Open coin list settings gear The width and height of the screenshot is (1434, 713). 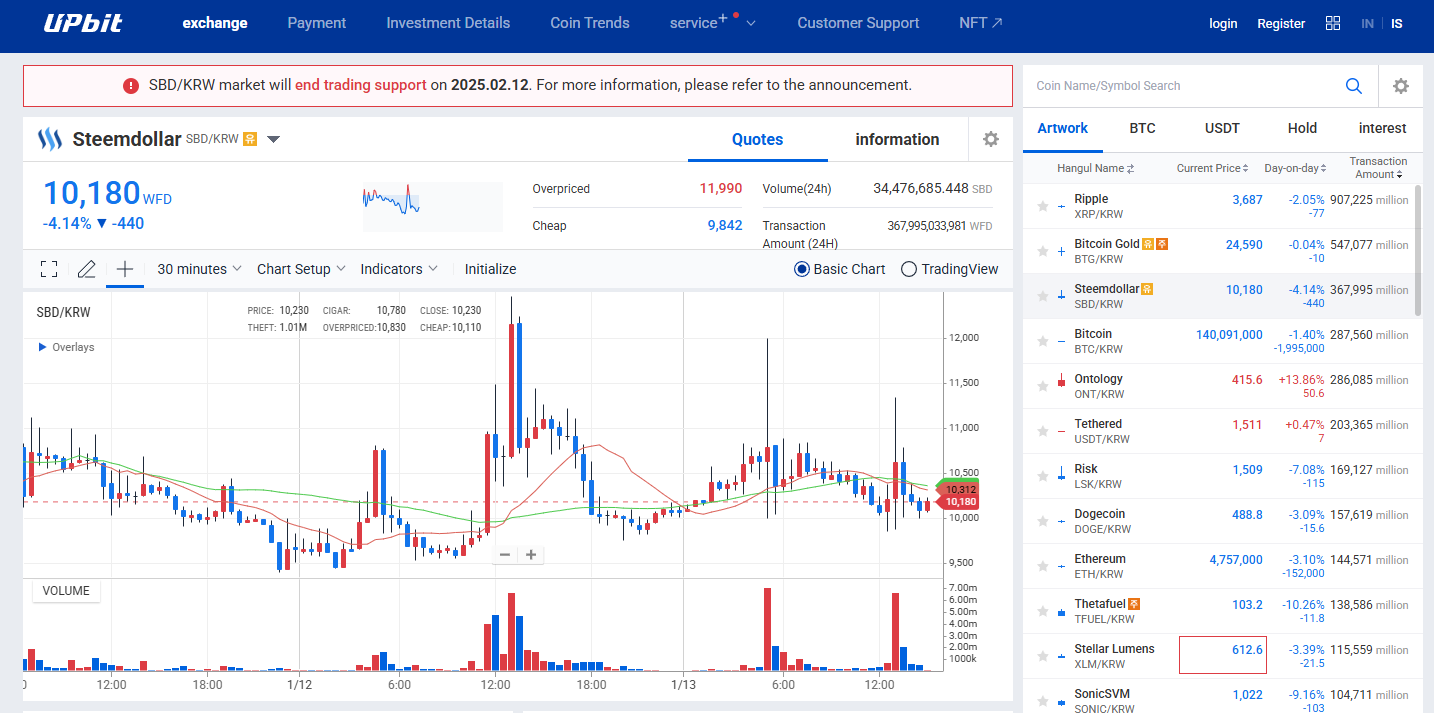tap(1401, 86)
